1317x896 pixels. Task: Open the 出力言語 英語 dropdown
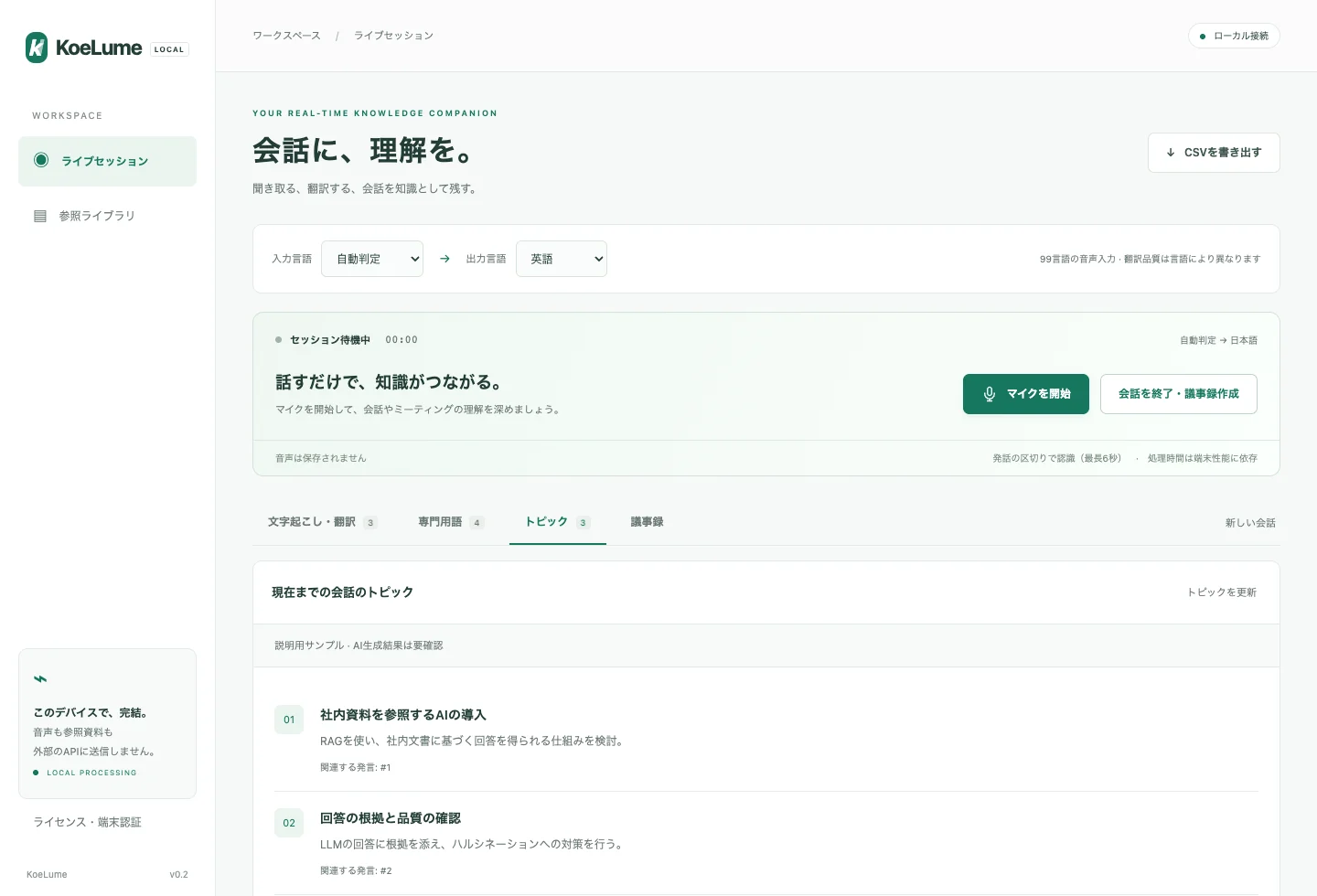(x=562, y=259)
